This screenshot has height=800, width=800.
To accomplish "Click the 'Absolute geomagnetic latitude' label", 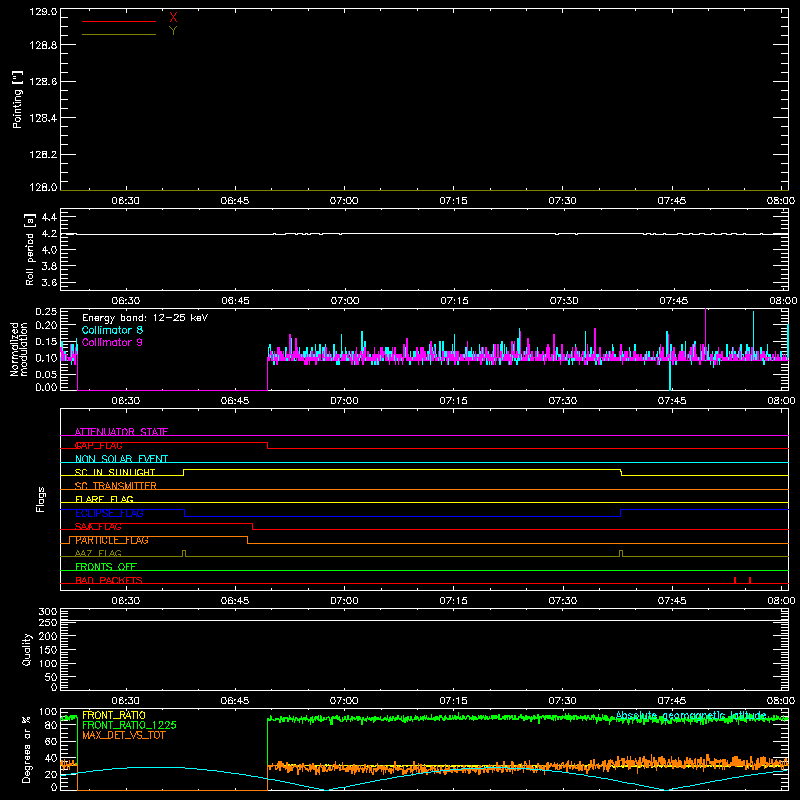I will click(691, 715).
